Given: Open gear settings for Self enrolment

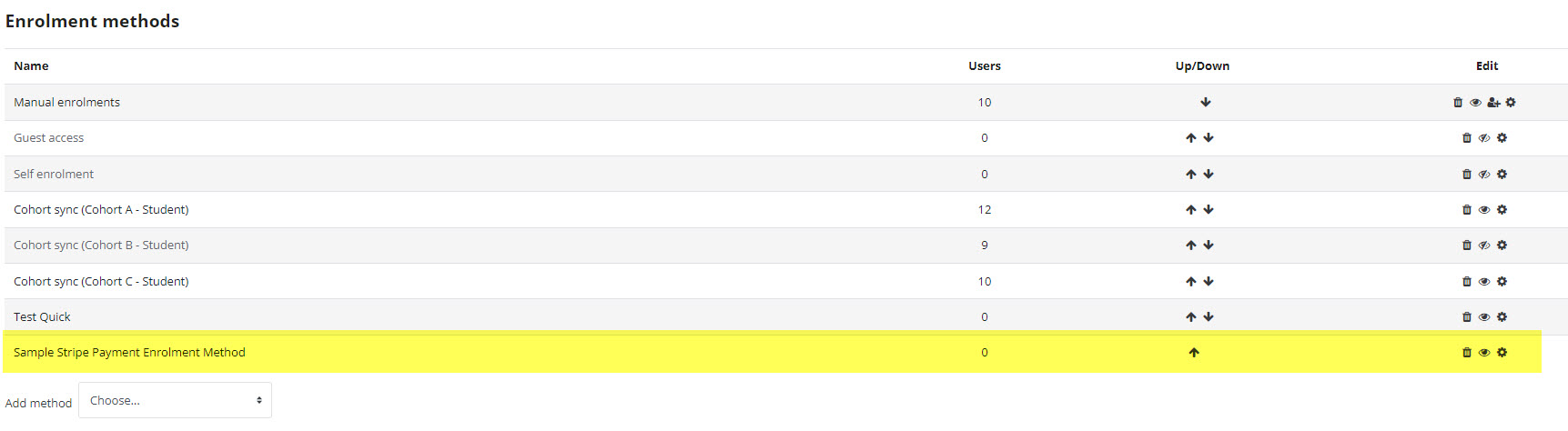Looking at the screenshot, I should pyautogui.click(x=1502, y=174).
